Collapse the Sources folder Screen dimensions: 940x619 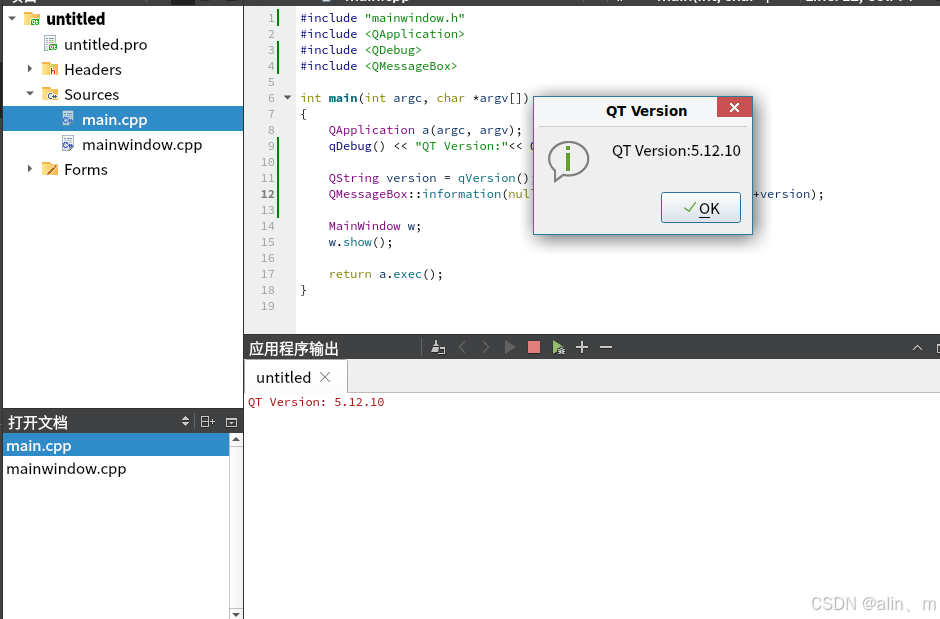click(x=30, y=94)
